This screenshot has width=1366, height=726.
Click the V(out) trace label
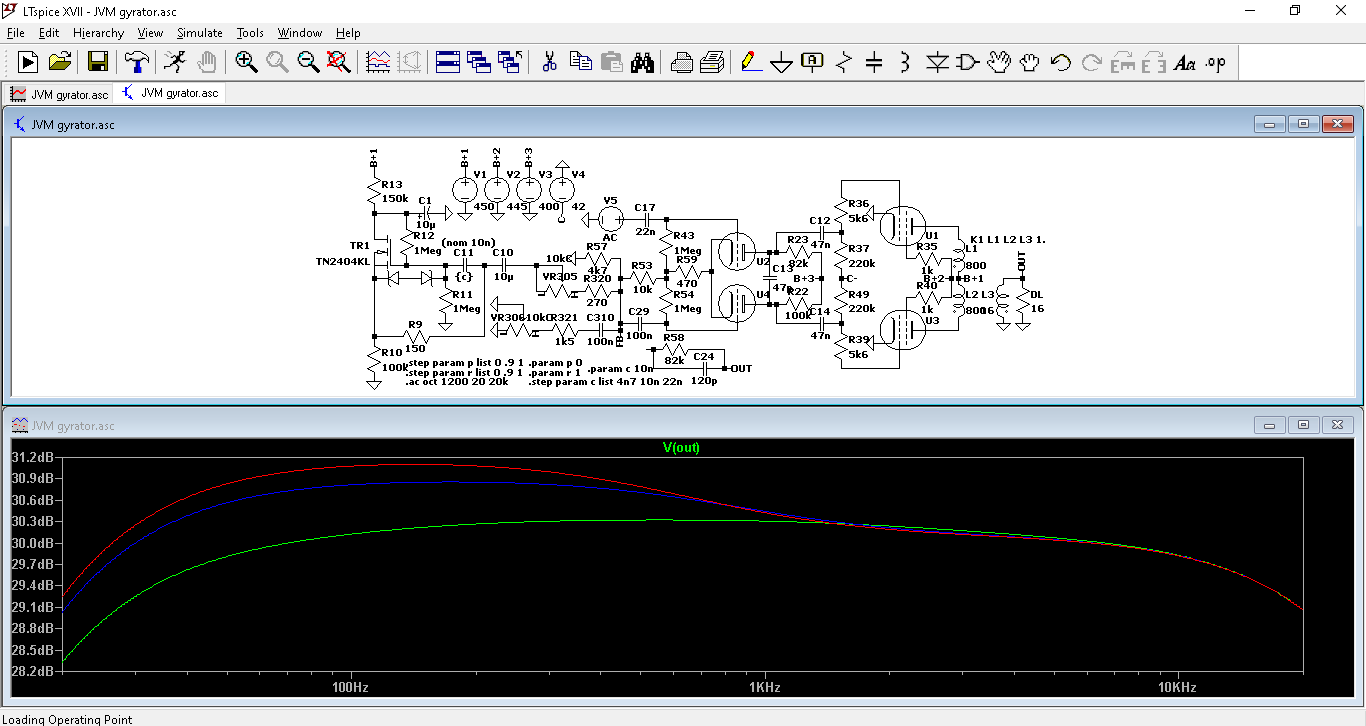pyautogui.click(x=681, y=448)
